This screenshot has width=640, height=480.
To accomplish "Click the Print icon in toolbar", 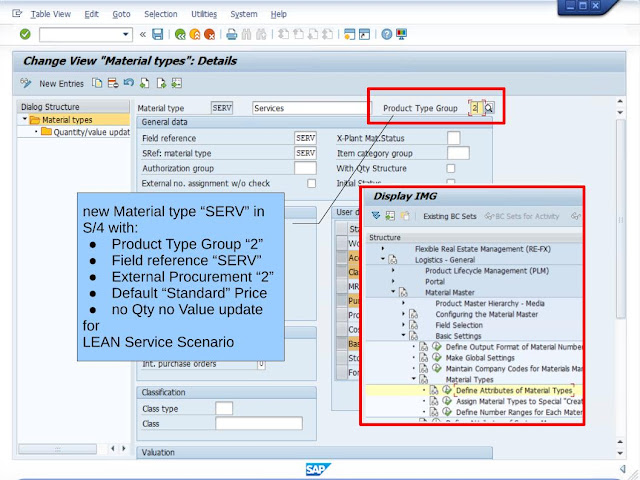I will tap(231, 34).
